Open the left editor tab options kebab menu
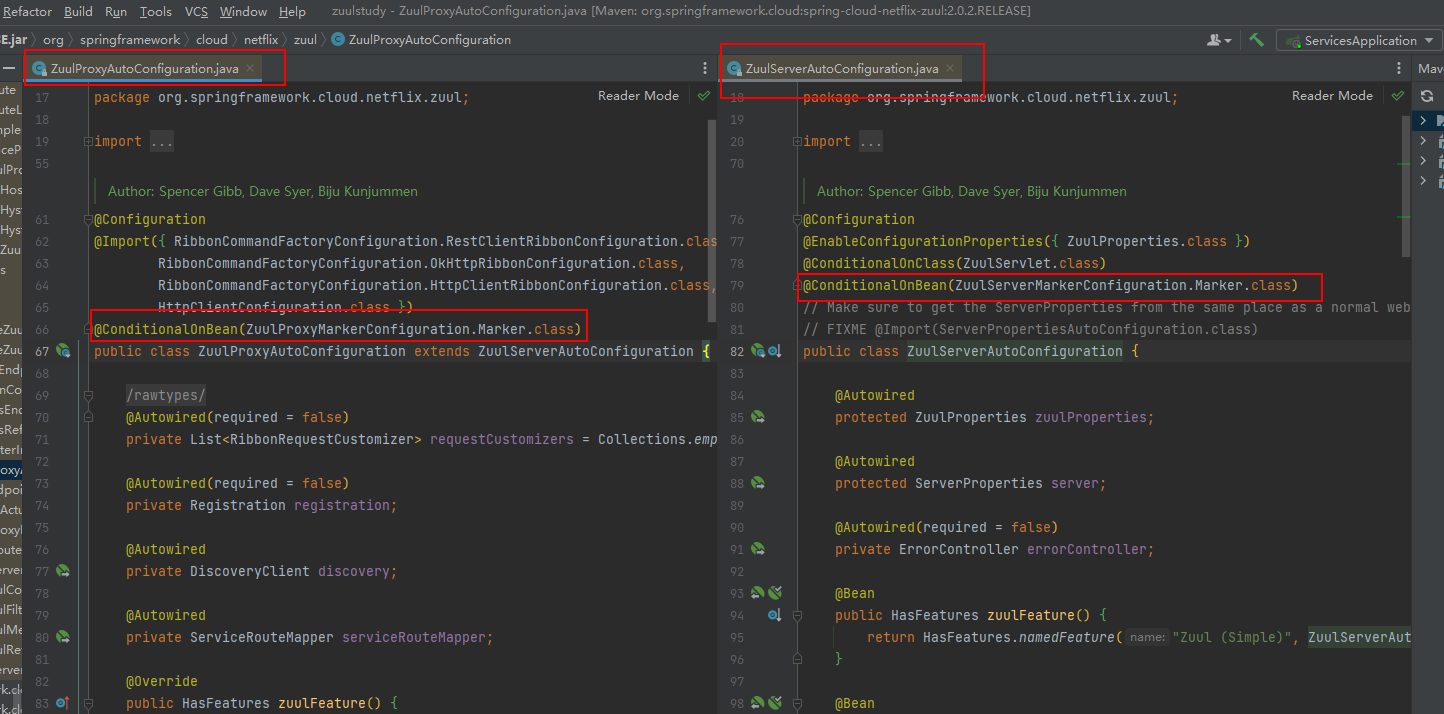 [x=705, y=68]
